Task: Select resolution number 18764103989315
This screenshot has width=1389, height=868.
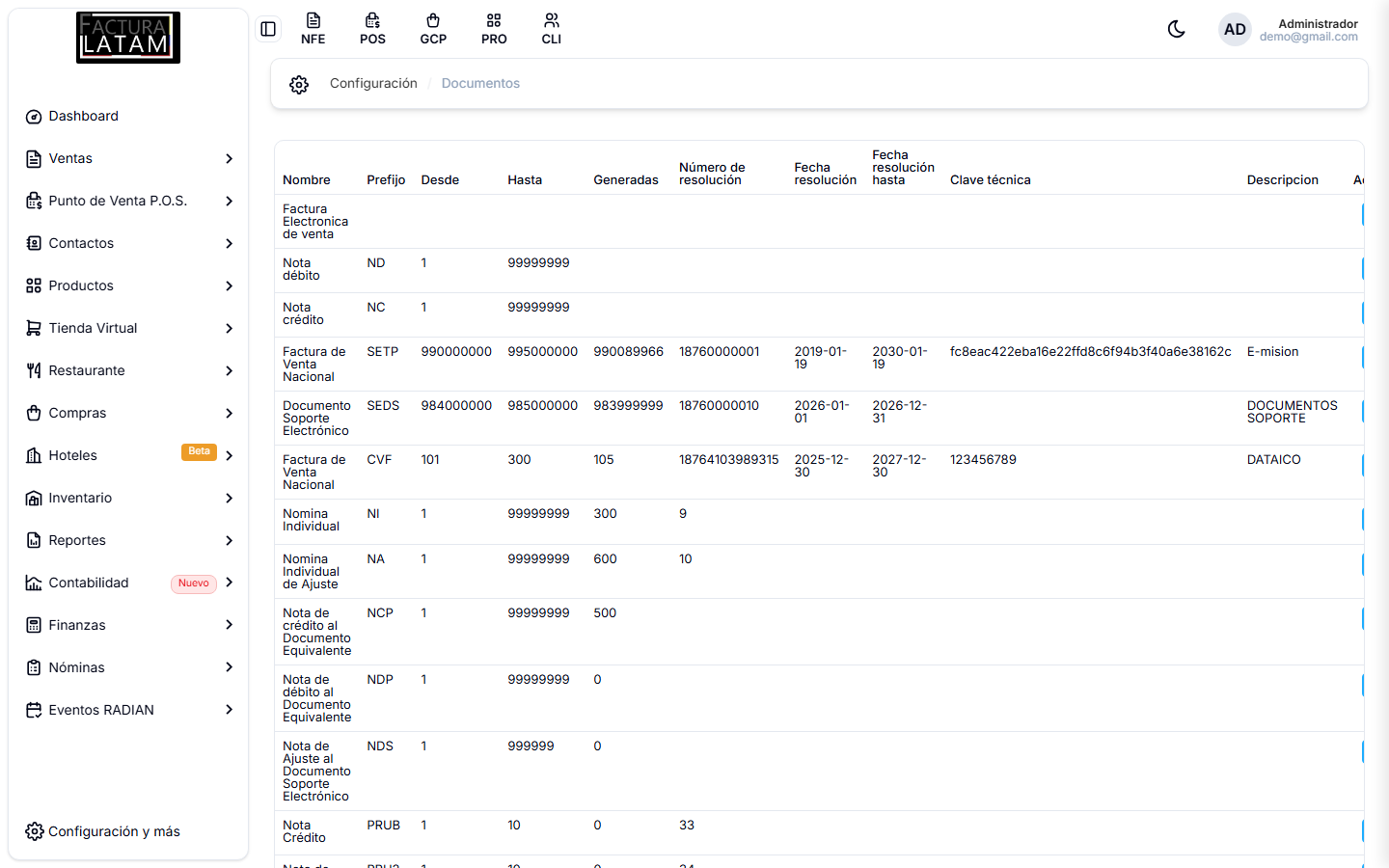Action: tap(728, 460)
